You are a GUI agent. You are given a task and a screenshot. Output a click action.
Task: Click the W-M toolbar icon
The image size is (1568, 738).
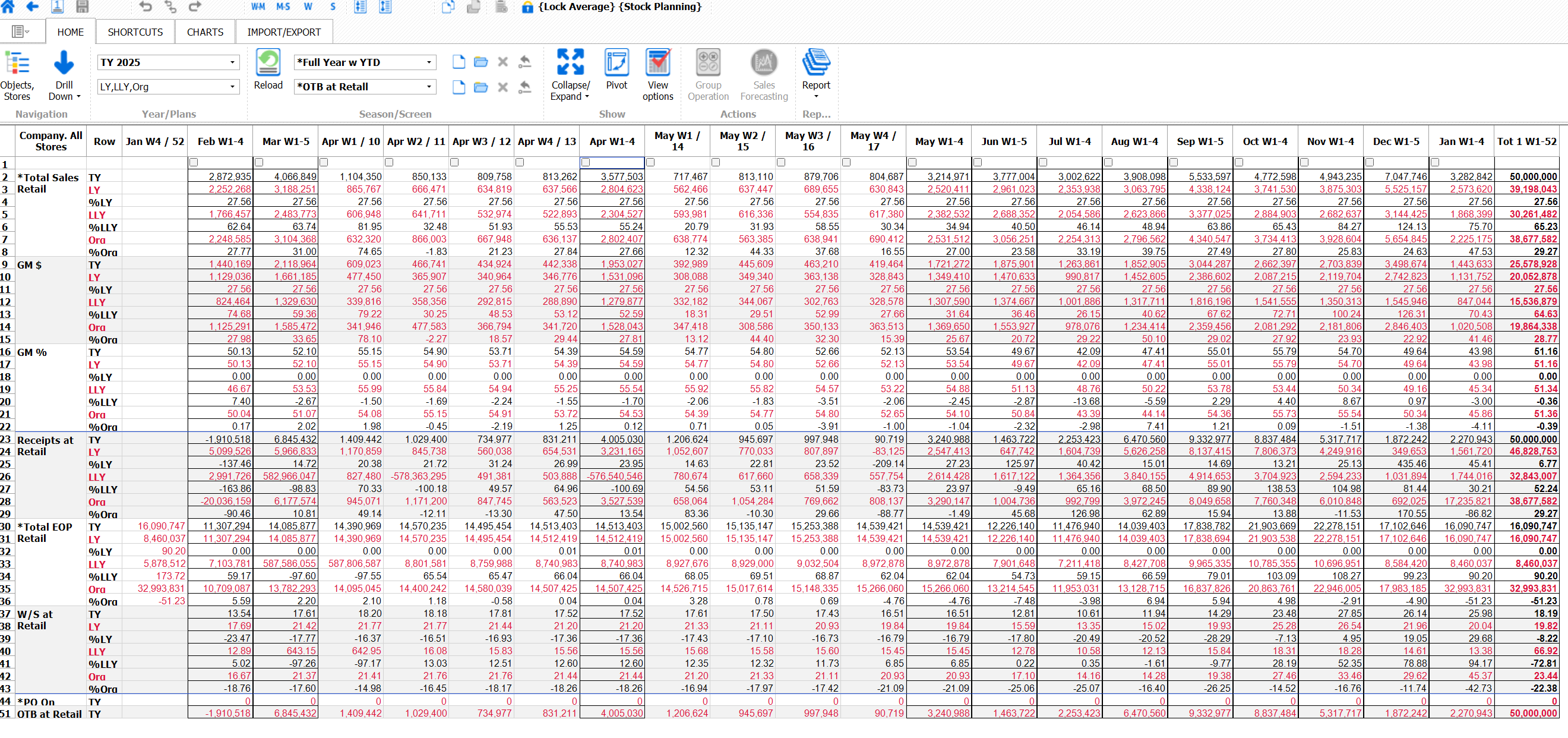(258, 7)
